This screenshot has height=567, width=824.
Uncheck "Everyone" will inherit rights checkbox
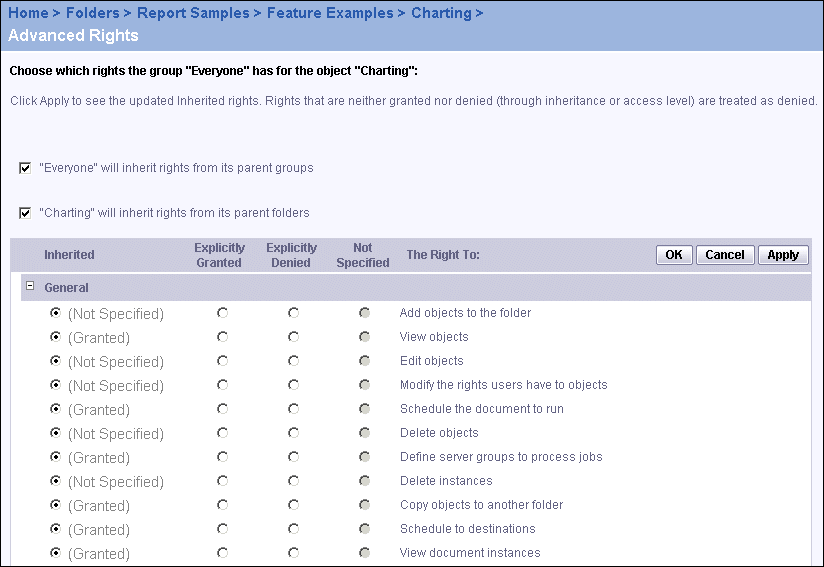(25, 168)
